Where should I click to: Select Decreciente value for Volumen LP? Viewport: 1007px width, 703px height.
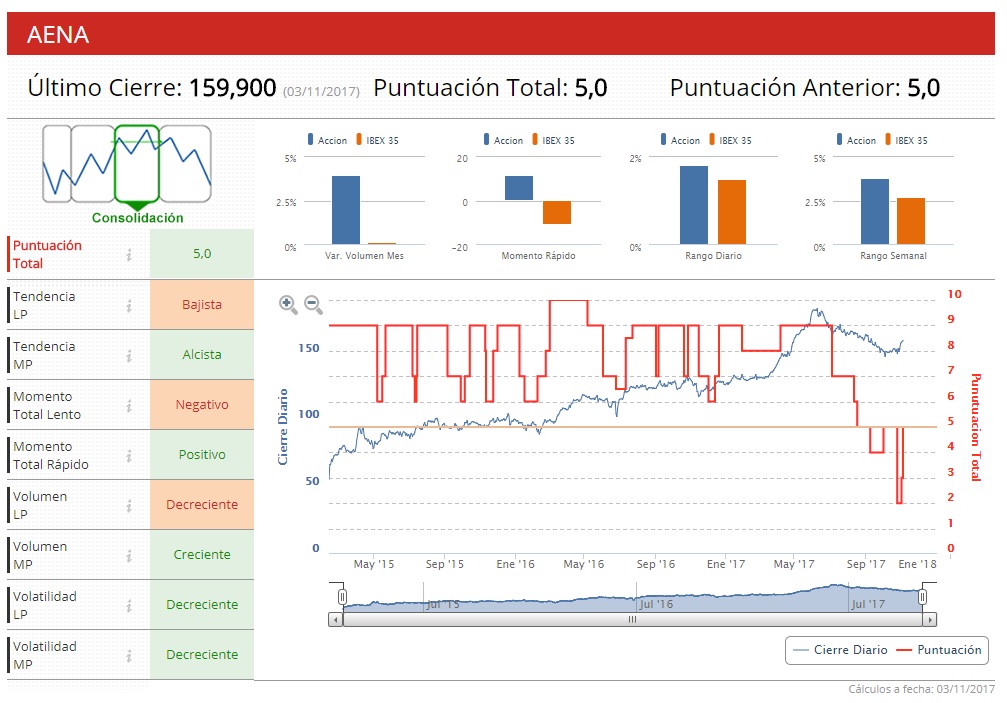pyautogui.click(x=202, y=505)
